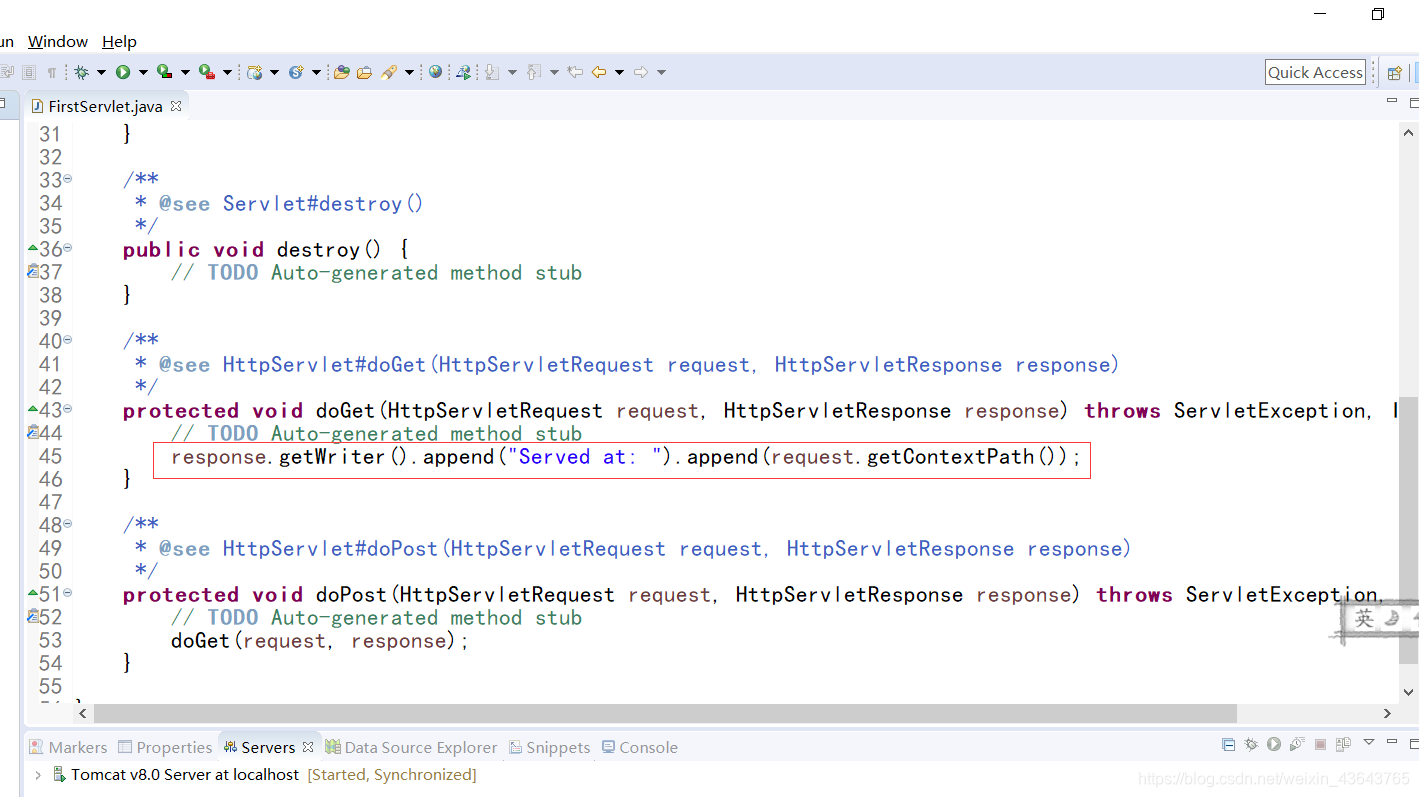
Task: Open the External Tools dropdown arrow
Action: (x=227, y=72)
